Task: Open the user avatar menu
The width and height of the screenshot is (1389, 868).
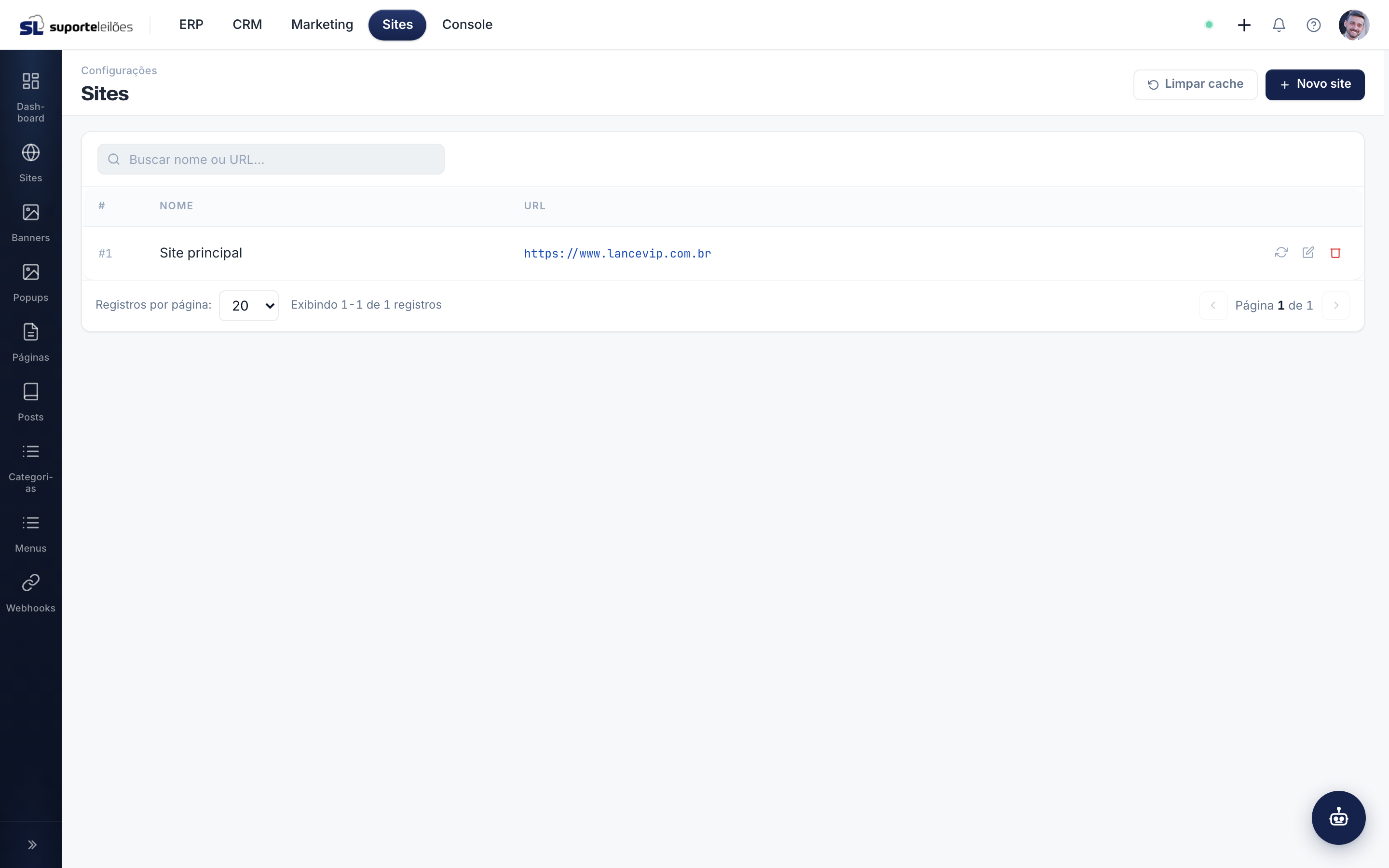Action: click(x=1353, y=25)
